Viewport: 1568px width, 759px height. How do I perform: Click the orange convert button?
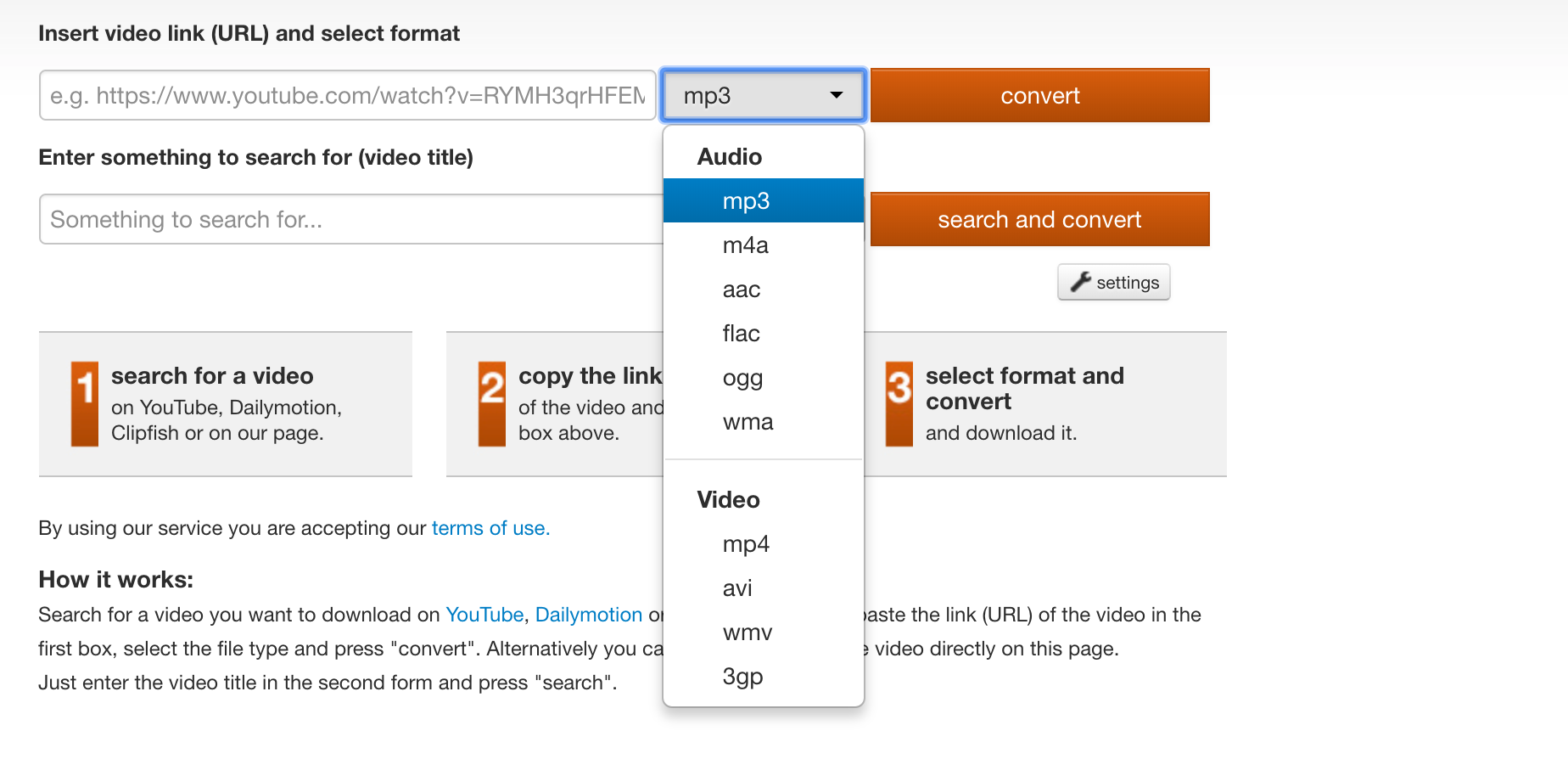1039,95
